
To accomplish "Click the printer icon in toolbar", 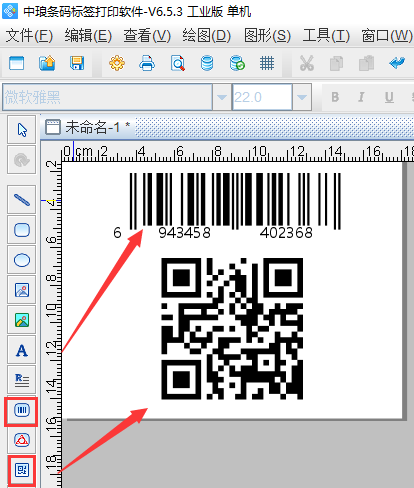I will tap(147, 63).
